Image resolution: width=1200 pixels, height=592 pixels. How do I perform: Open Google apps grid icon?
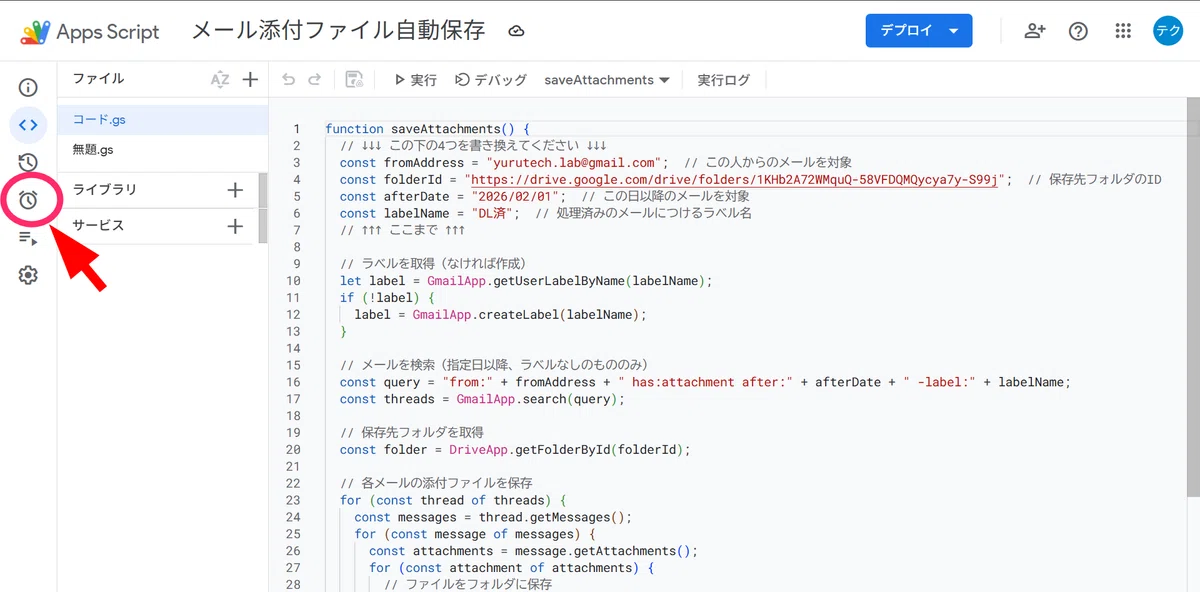pyautogui.click(x=1123, y=31)
